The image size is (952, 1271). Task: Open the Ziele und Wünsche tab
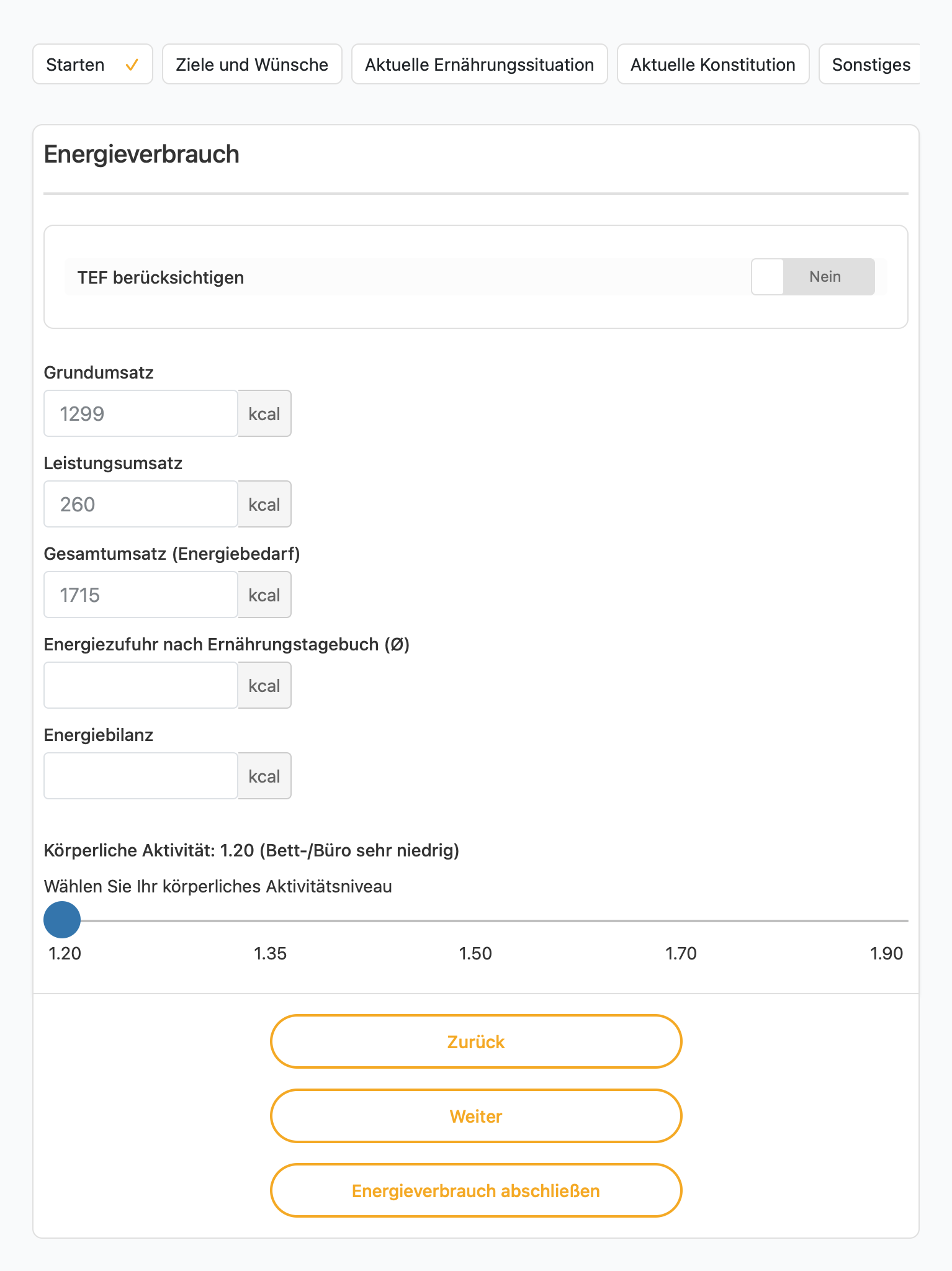click(x=252, y=64)
